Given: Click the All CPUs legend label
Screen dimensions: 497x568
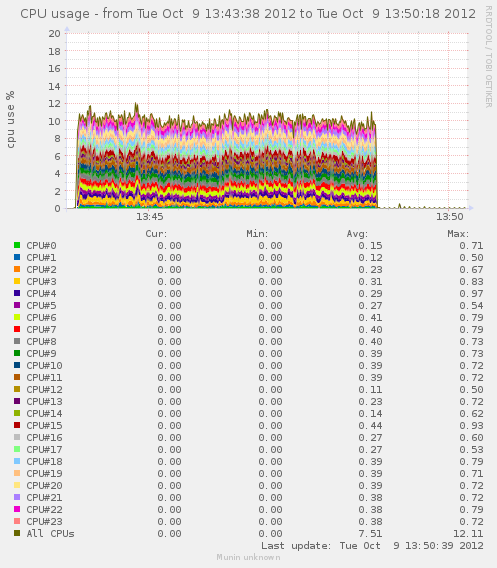Looking at the screenshot, I should point(50,533).
